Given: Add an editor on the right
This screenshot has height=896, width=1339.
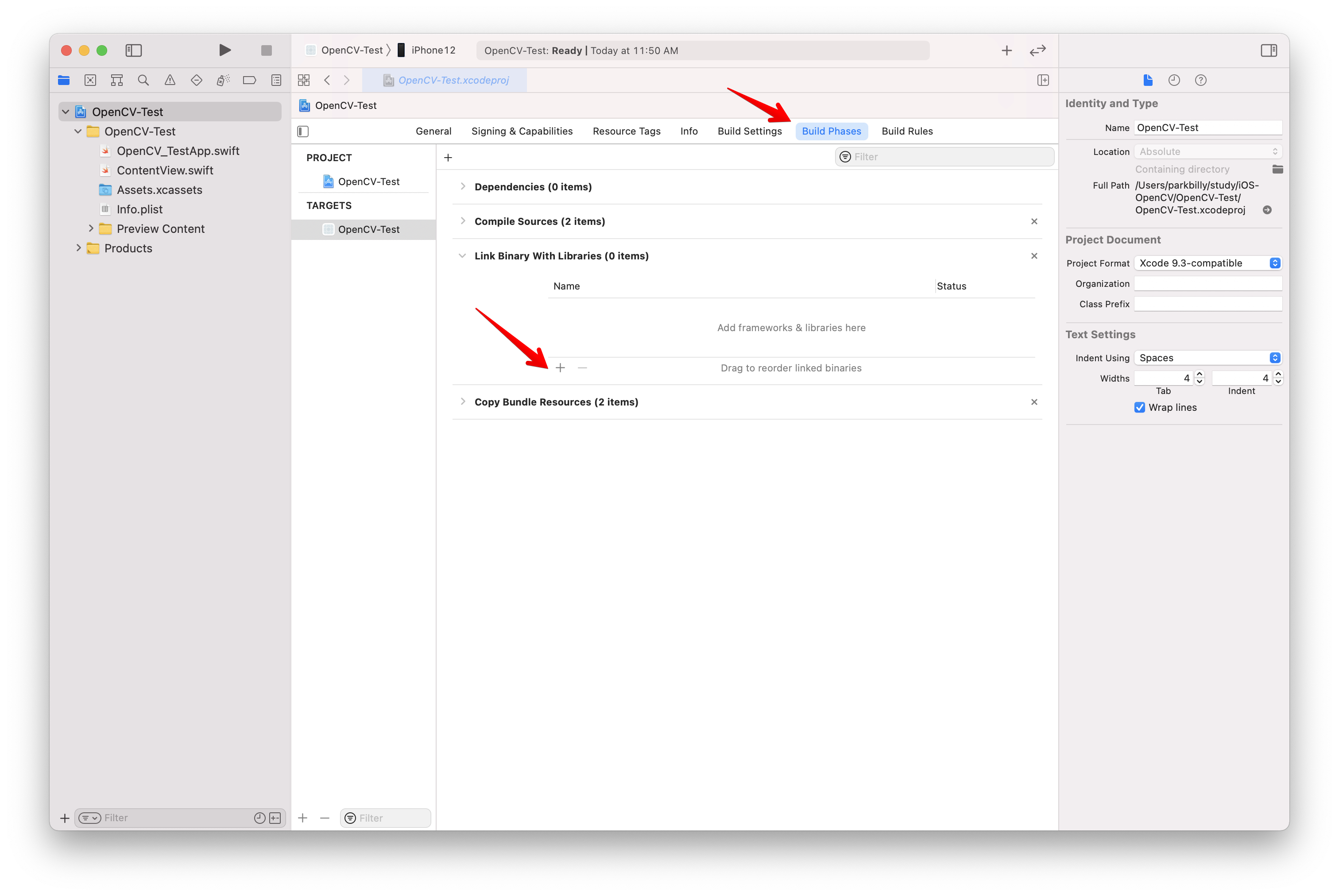Looking at the screenshot, I should point(1043,80).
